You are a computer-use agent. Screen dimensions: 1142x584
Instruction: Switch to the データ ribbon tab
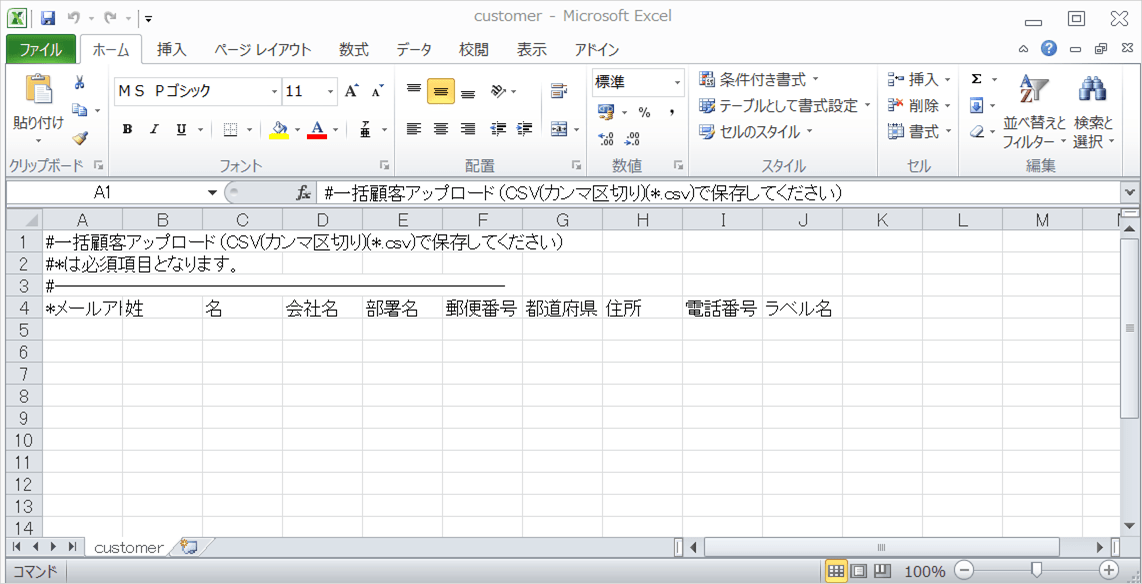[x=414, y=48]
